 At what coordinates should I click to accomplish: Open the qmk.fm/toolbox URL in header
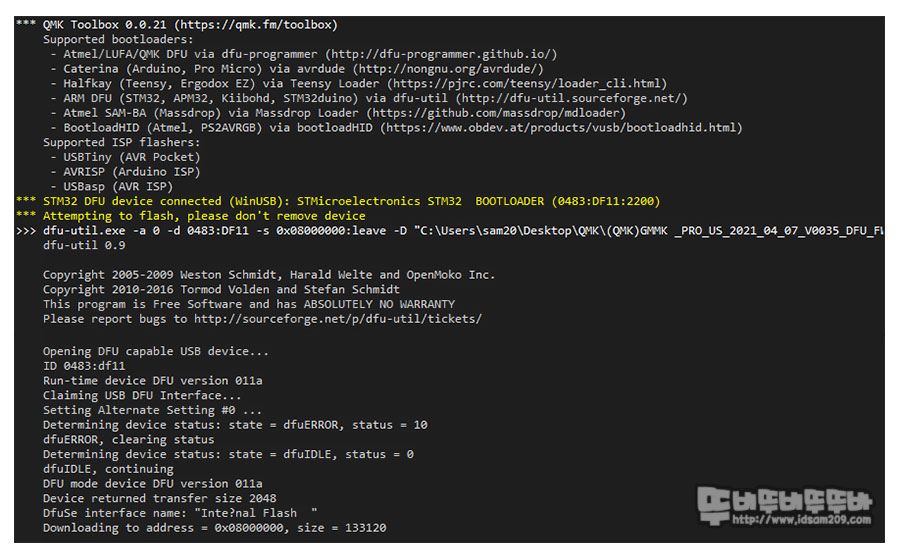point(256,25)
